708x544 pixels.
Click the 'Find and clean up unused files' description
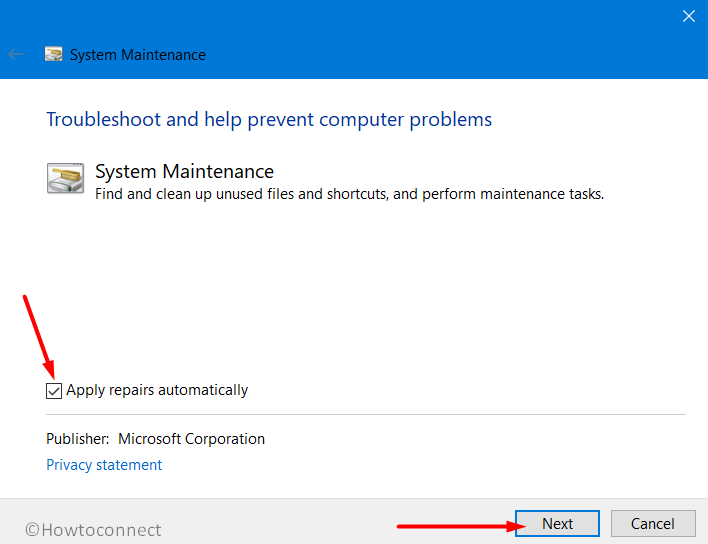click(x=349, y=194)
